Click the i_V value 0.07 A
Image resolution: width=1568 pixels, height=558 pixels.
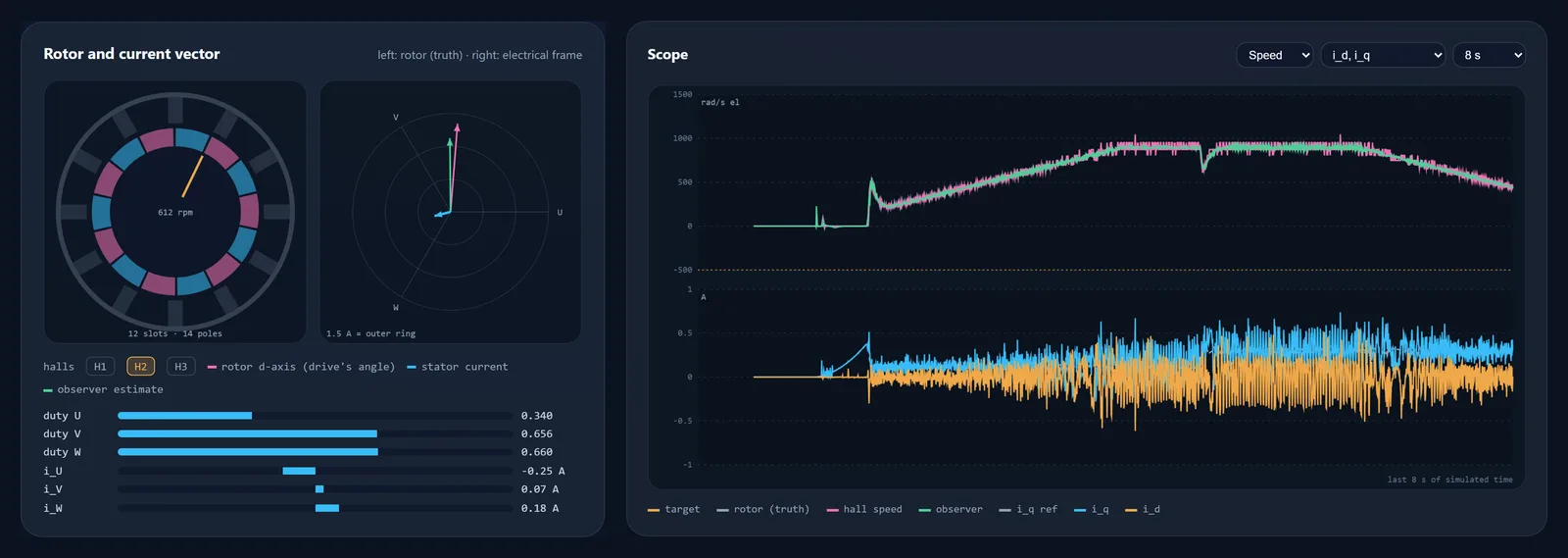540,489
